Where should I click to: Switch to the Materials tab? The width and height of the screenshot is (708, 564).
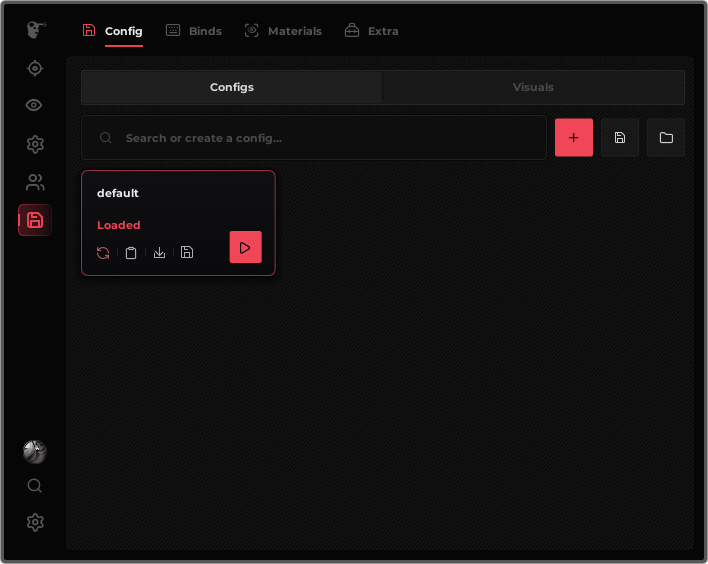coord(283,31)
